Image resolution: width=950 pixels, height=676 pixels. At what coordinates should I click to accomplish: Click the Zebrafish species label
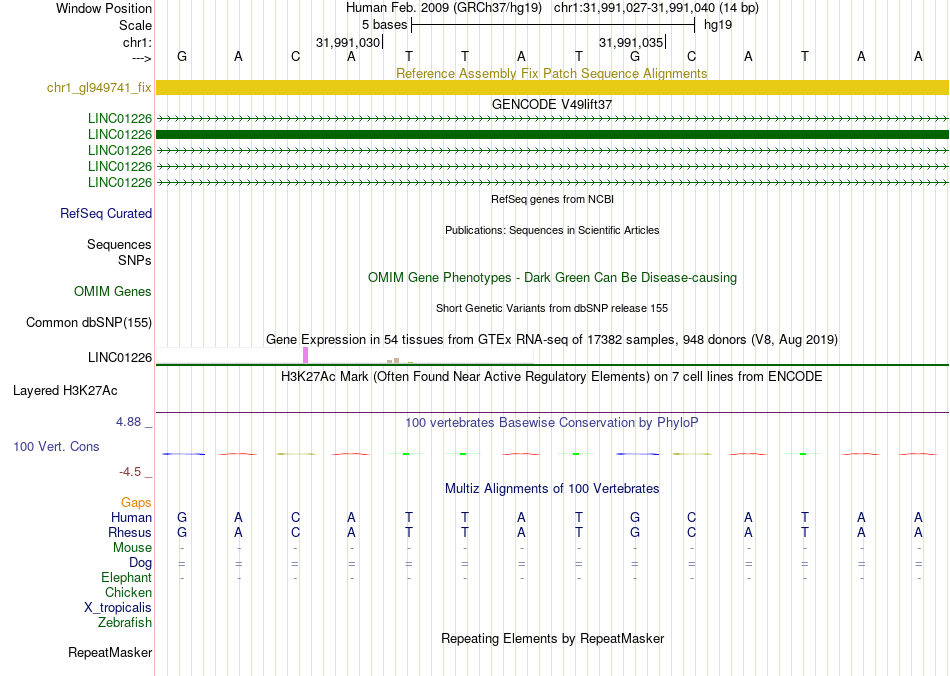point(125,622)
